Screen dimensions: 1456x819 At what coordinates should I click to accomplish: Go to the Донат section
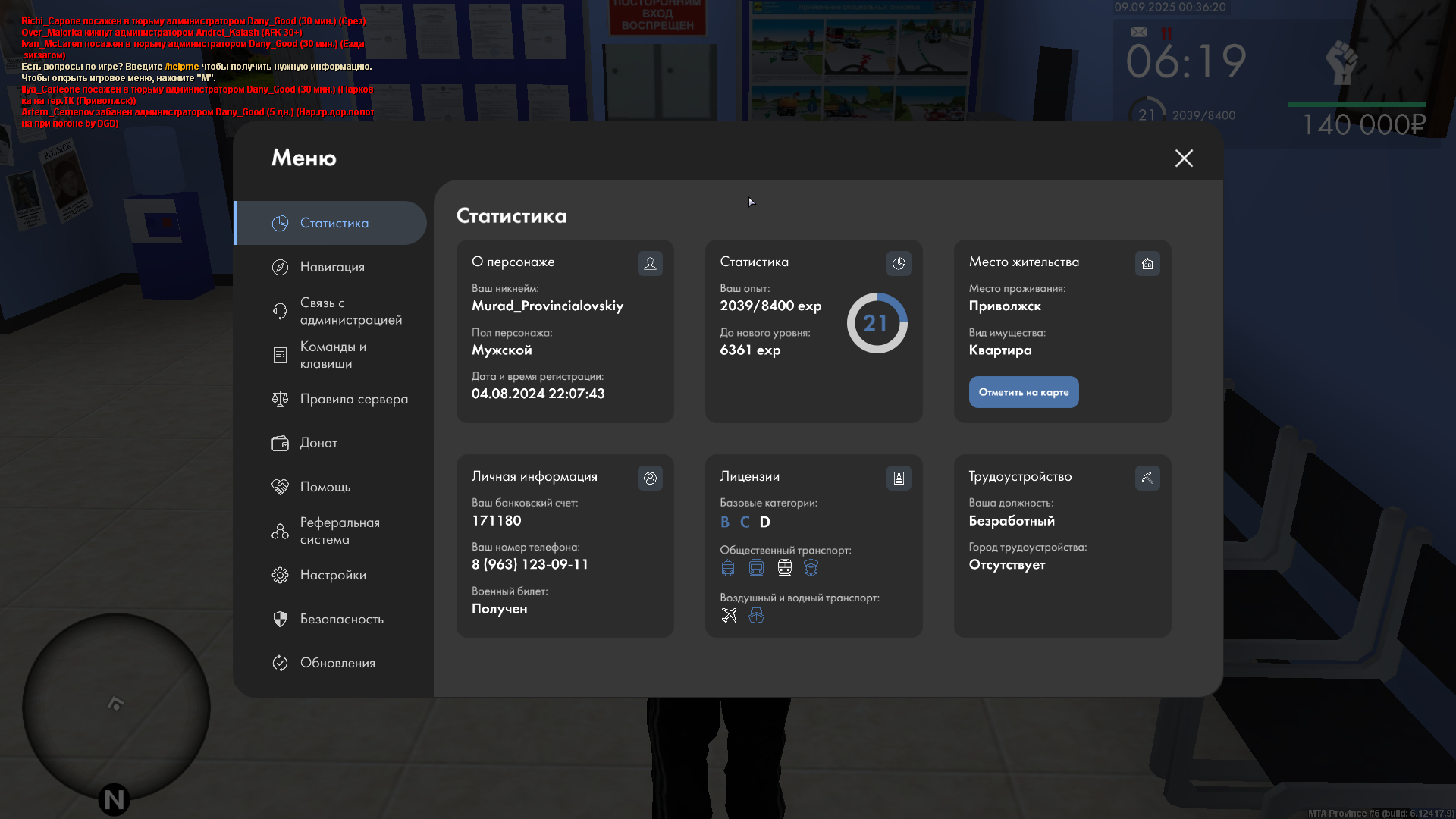click(318, 443)
